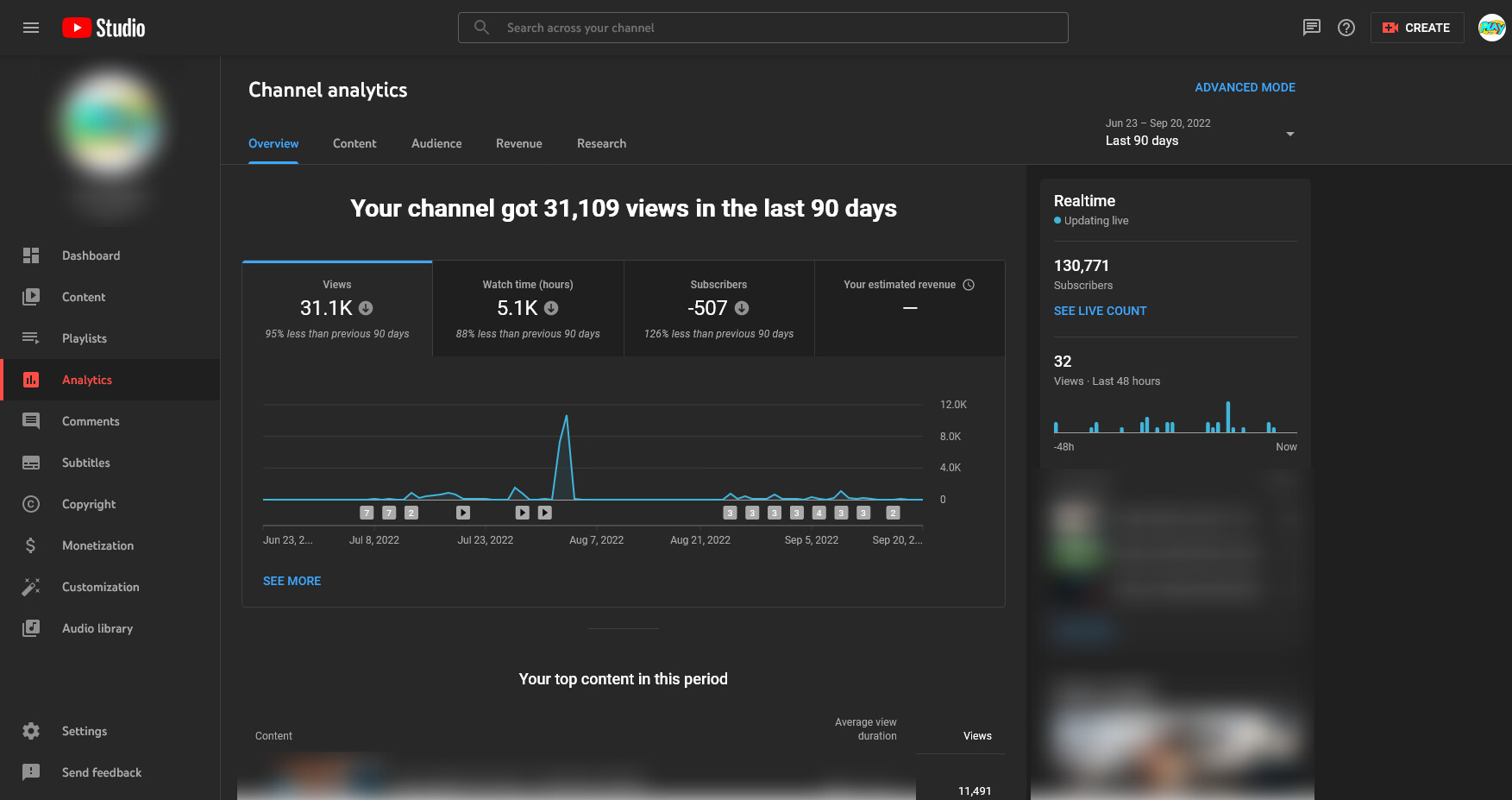Select the Your estimated revenue metric card
Screen dimensions: 1512x800
click(x=909, y=308)
